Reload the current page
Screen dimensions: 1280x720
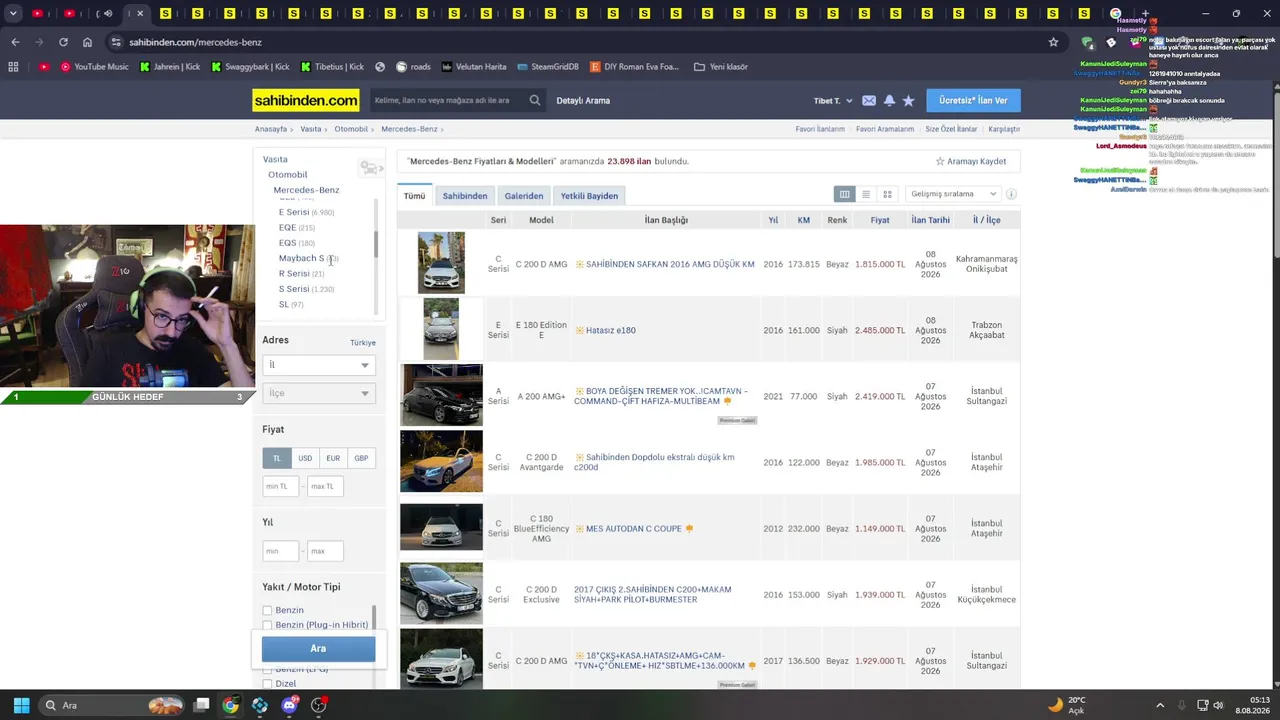[63, 42]
